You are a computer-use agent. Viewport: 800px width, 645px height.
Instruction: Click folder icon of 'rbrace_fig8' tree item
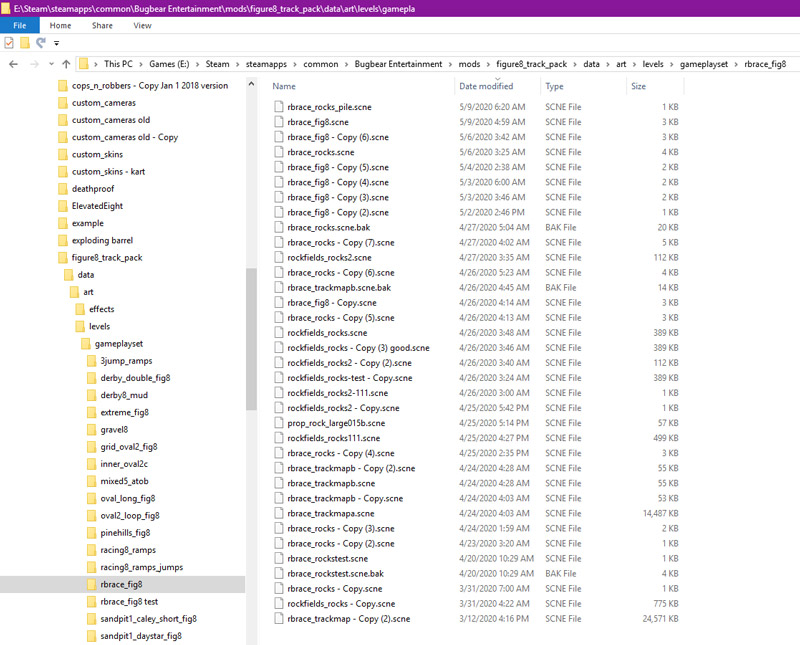point(91,584)
